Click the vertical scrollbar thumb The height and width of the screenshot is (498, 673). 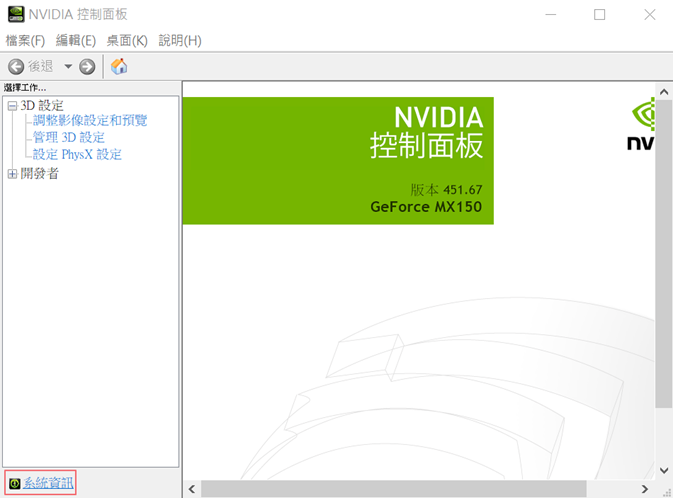point(664,254)
